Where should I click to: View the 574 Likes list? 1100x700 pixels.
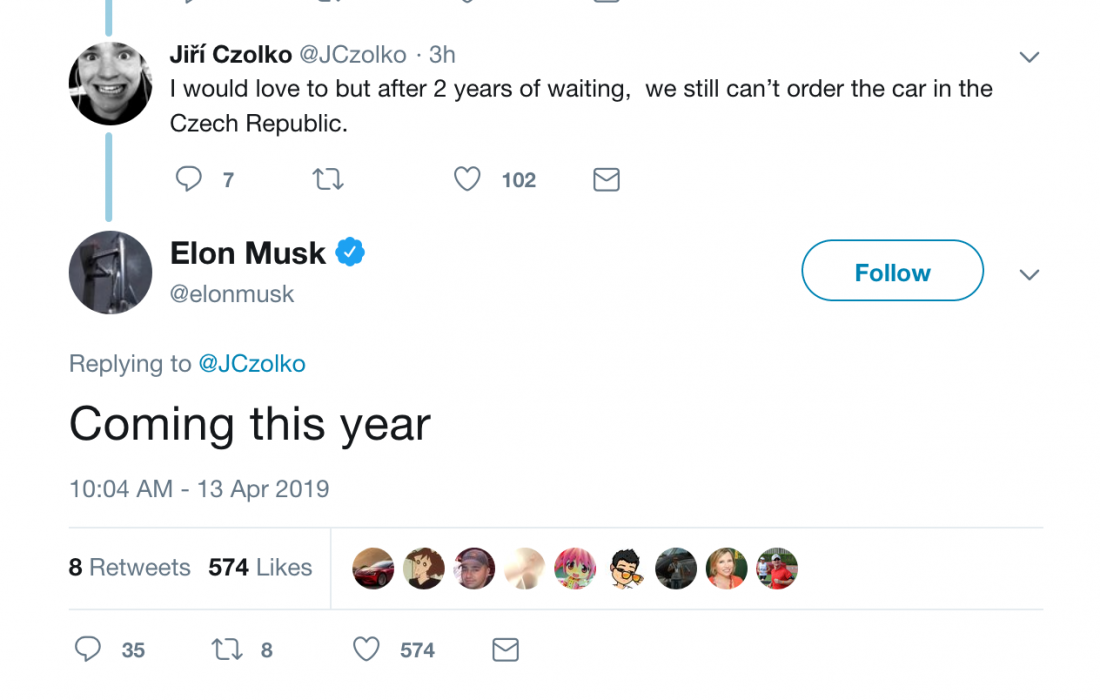(x=260, y=567)
